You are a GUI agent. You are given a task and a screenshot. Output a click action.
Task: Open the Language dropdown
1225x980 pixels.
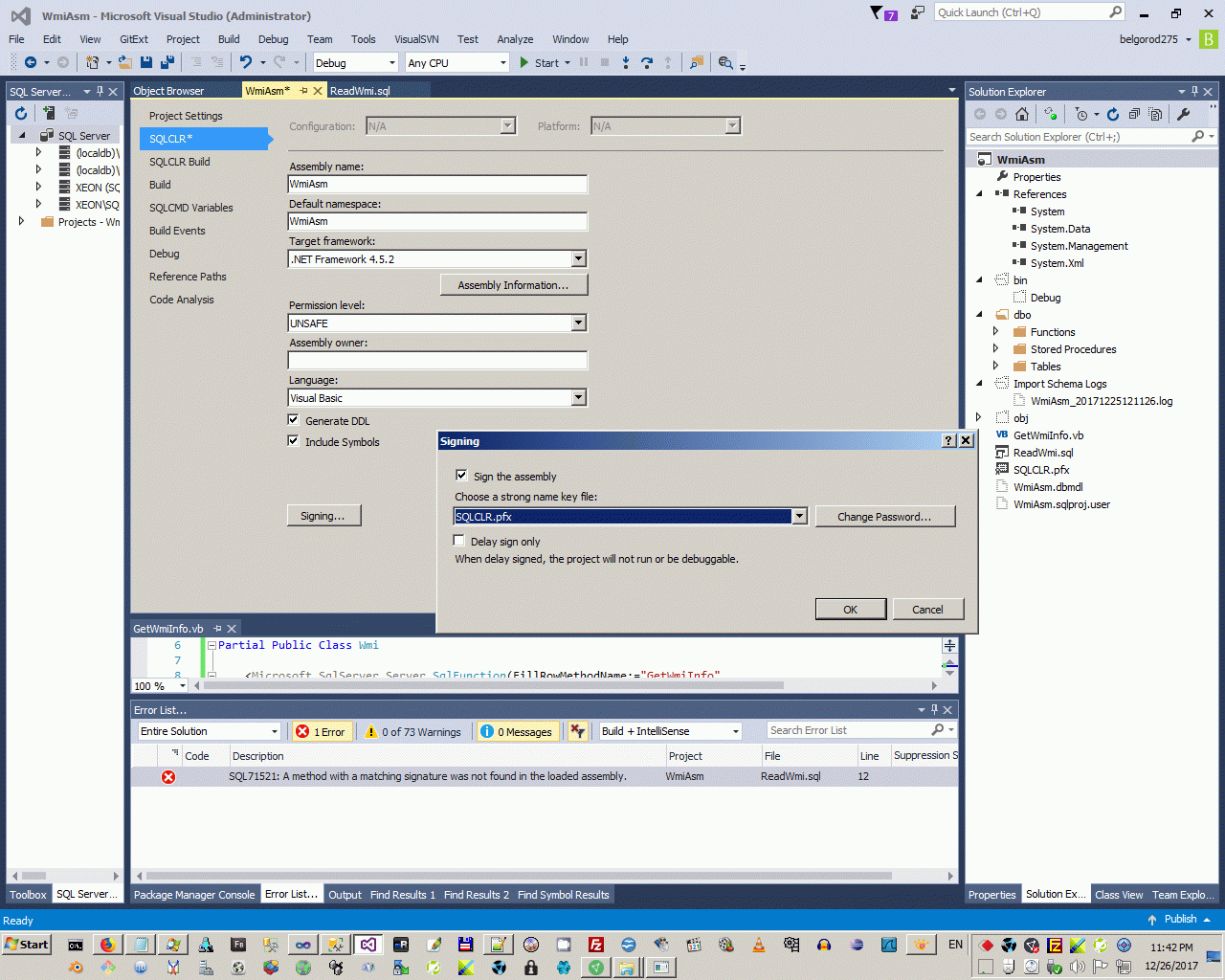click(x=578, y=398)
